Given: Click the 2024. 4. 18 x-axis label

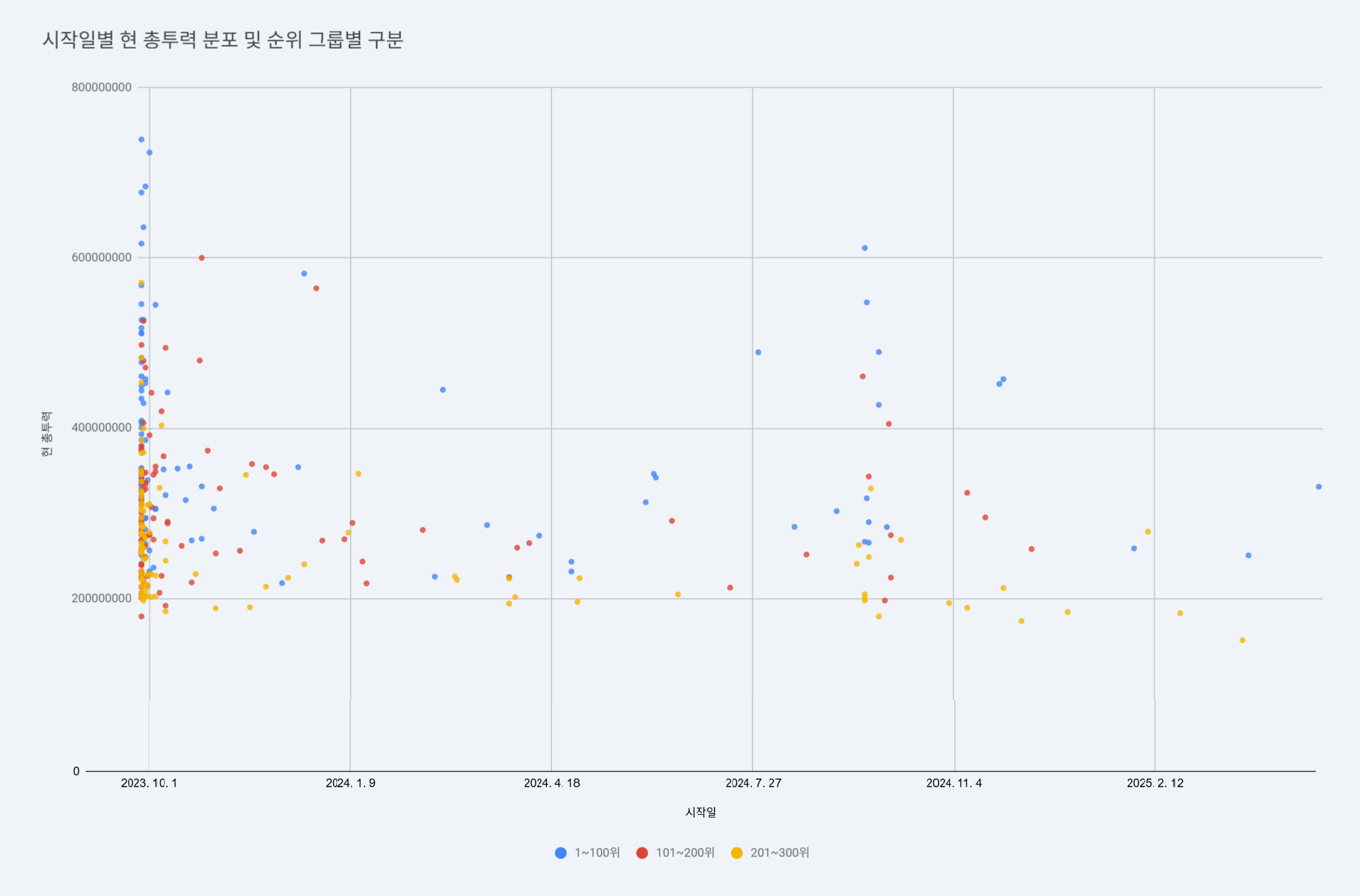Looking at the screenshot, I should [x=552, y=783].
